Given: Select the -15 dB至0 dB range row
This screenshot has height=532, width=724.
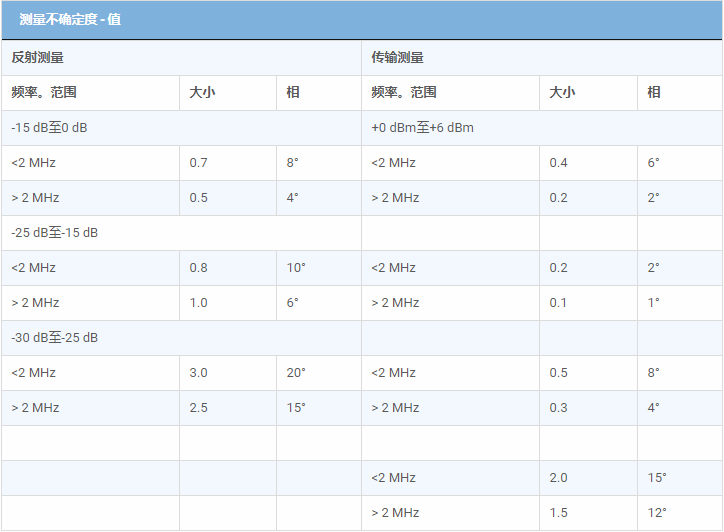Looking at the screenshot, I should click(49, 128).
